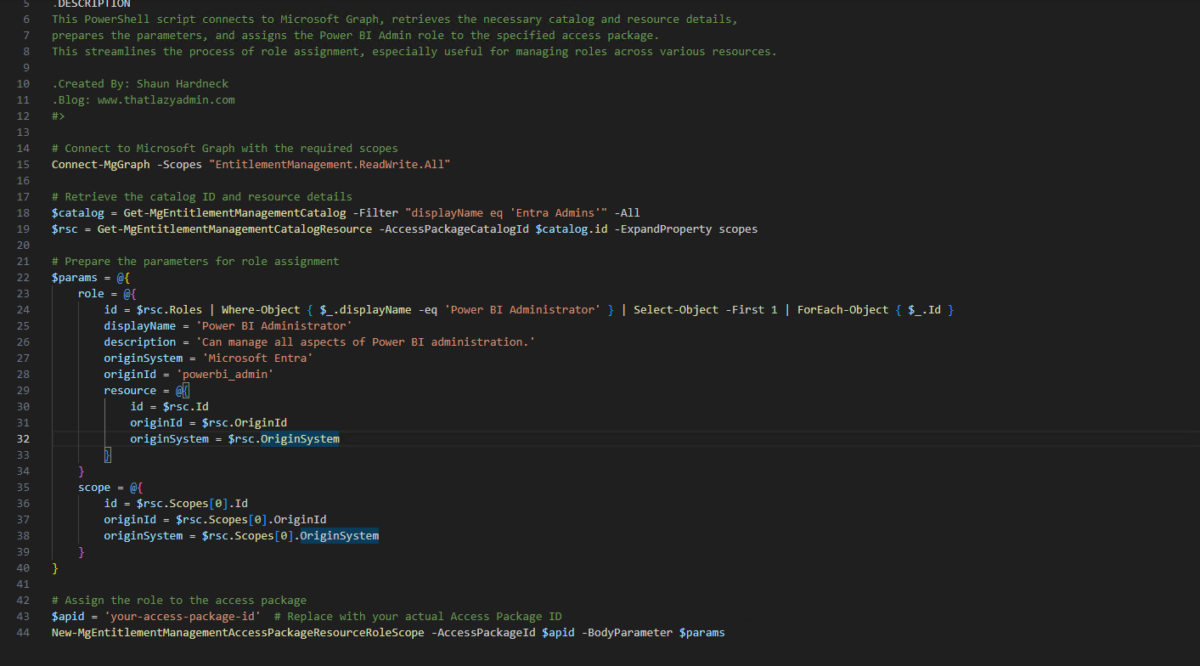This screenshot has width=1200, height=666.
Task: Click line number 44 in the gutter
Action: point(23,632)
